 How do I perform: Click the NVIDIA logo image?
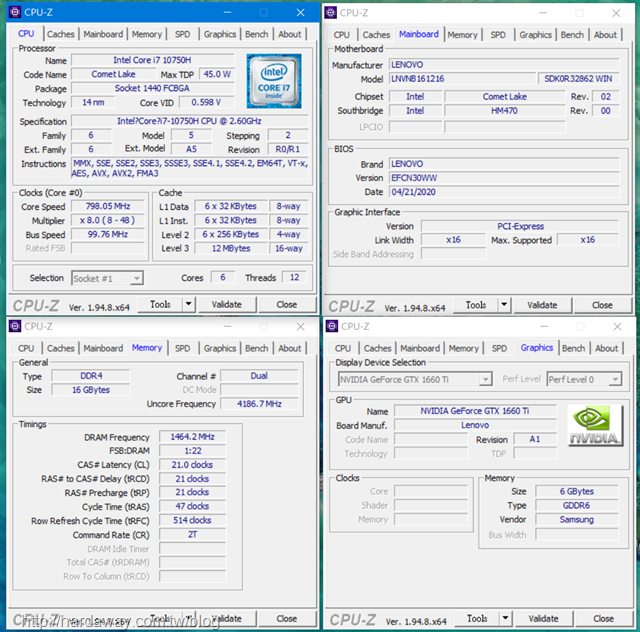(x=595, y=425)
